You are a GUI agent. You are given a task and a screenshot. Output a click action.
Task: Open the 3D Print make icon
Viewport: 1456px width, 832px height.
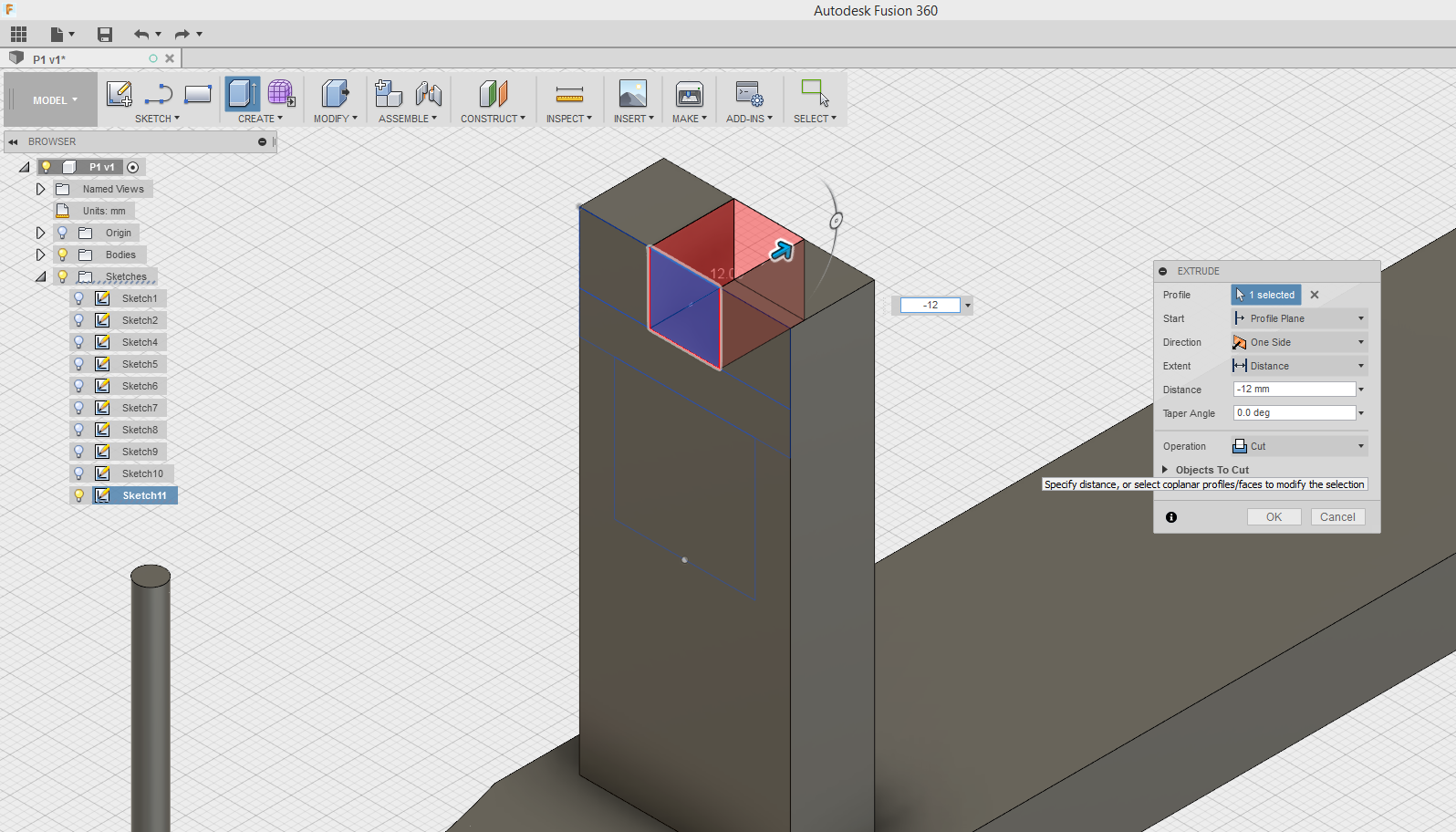point(689,93)
